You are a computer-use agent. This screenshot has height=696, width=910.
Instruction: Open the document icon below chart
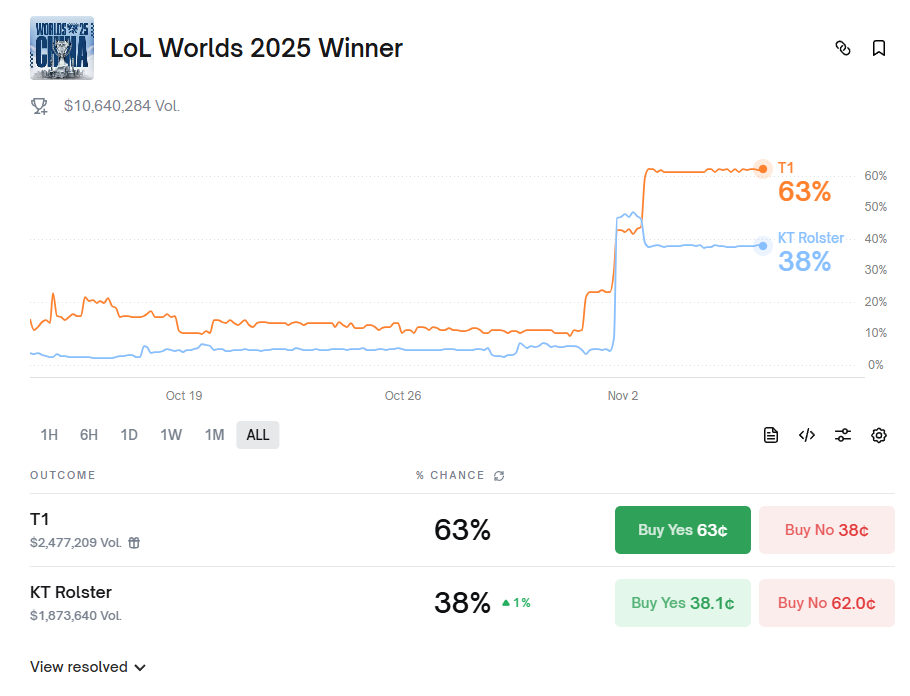(x=770, y=435)
